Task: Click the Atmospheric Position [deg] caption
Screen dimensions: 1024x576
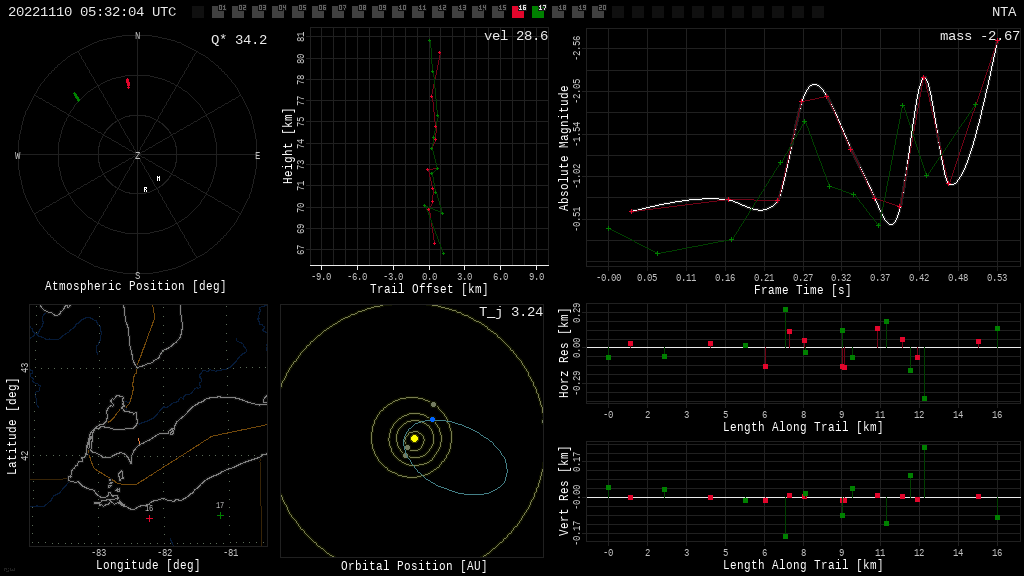Action: click(x=135, y=286)
